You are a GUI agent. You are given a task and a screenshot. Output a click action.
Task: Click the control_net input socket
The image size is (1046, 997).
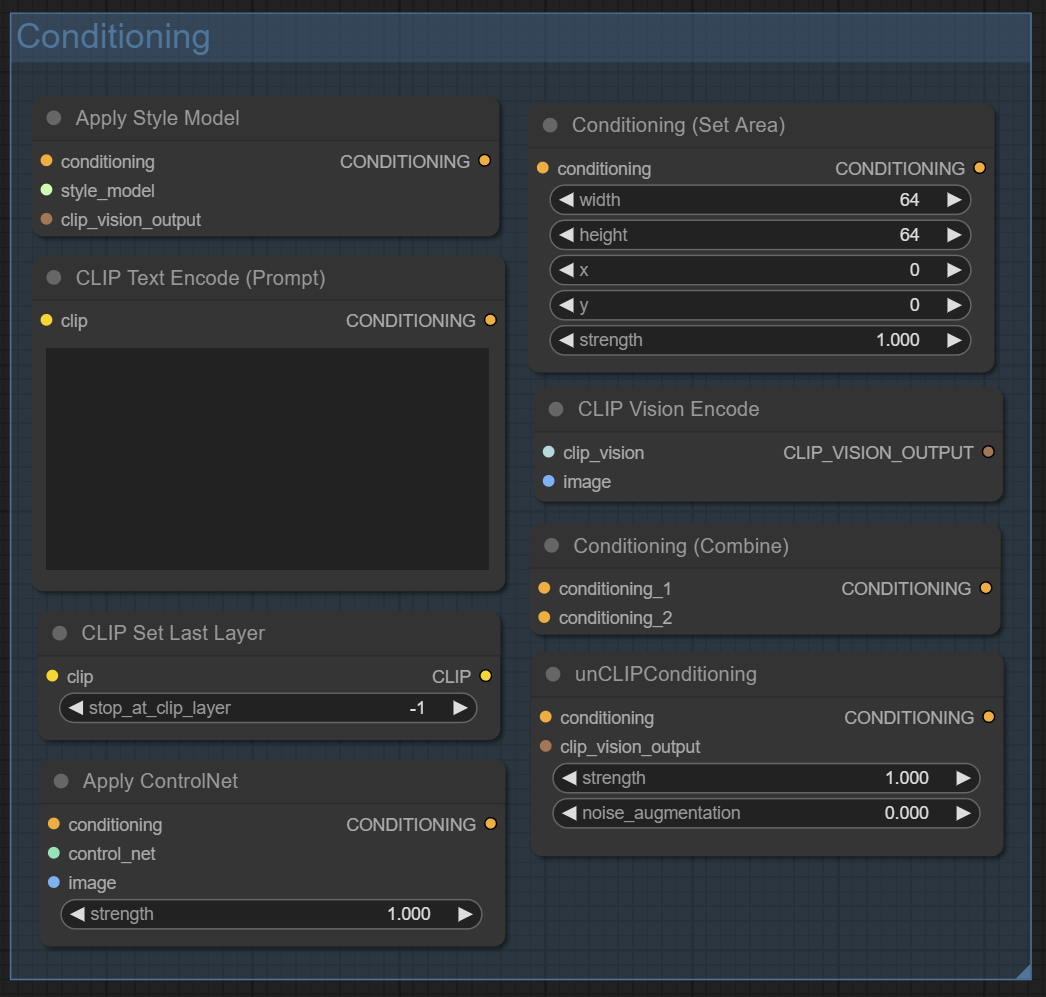click(54, 853)
